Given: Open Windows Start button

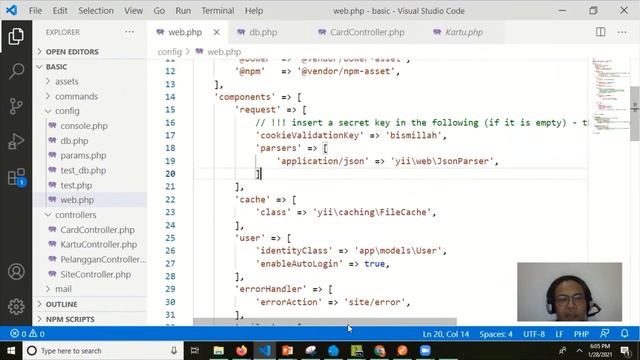Looking at the screenshot, I should [11, 351].
